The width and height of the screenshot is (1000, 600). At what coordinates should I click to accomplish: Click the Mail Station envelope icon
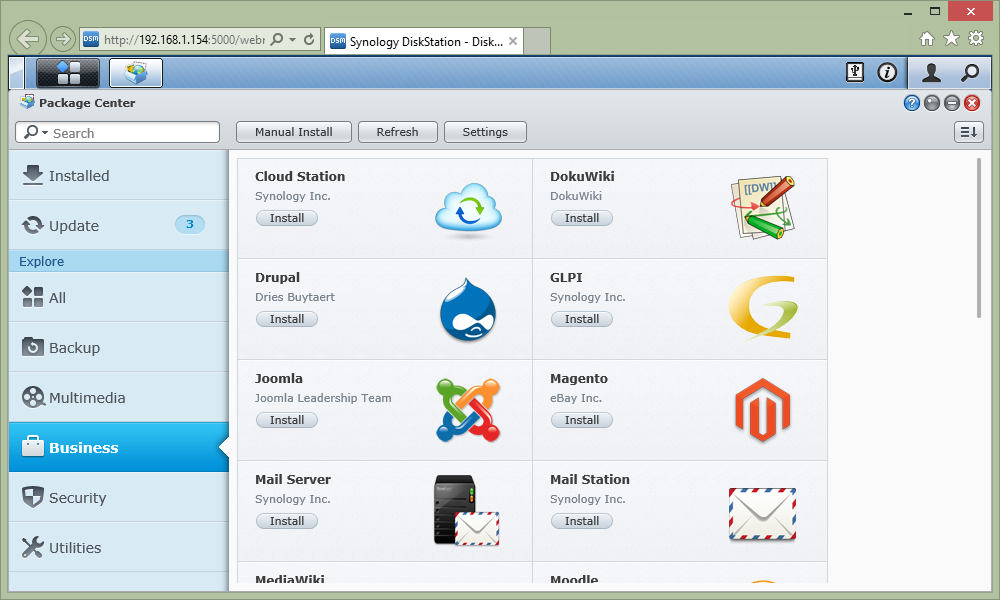point(763,514)
